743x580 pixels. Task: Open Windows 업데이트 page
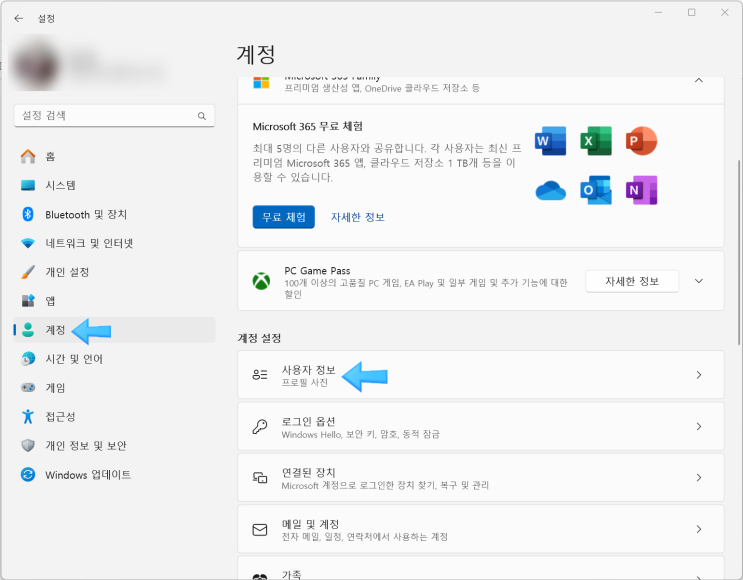(114, 474)
